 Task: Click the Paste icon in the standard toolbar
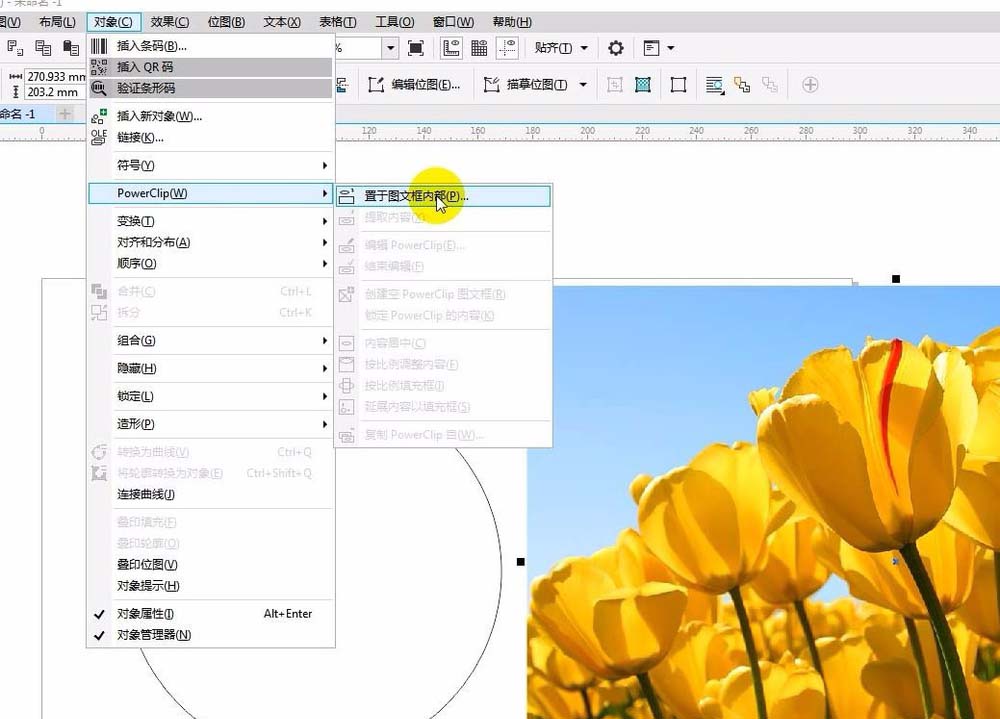(71, 48)
